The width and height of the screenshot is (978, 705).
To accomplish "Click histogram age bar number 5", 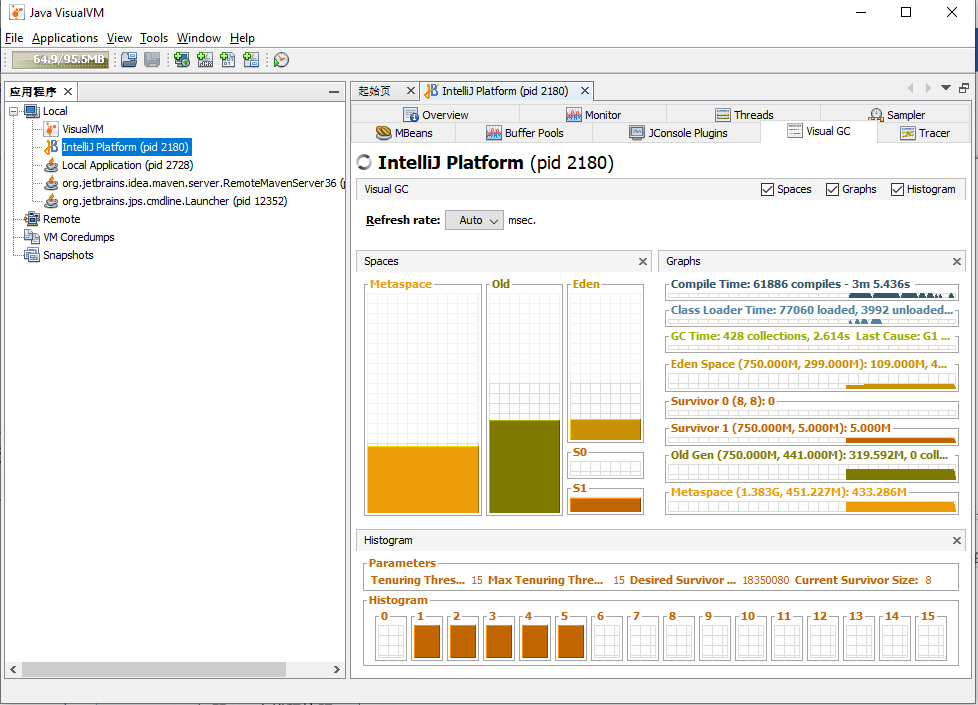I will click(x=571, y=641).
